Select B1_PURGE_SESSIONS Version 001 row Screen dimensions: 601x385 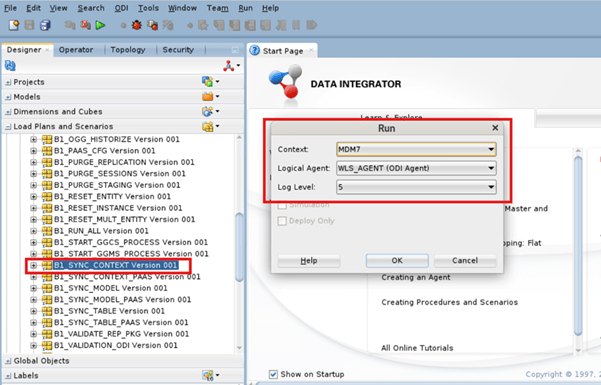(120, 174)
